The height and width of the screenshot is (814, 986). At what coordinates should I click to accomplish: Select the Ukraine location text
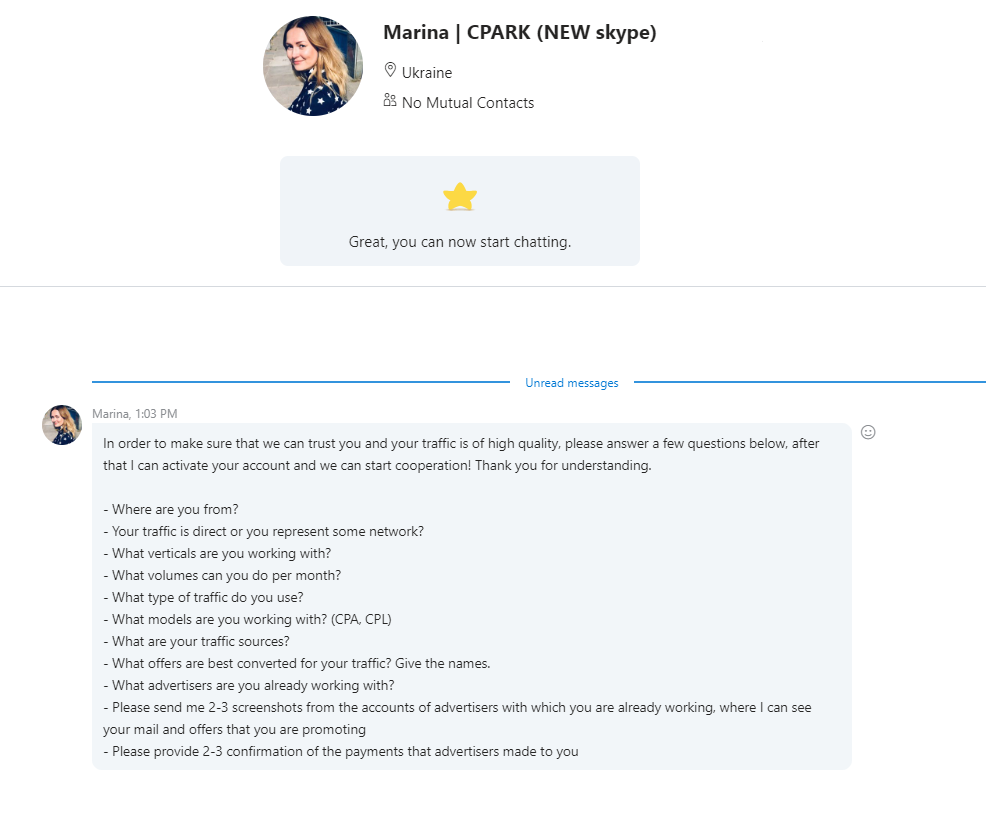click(427, 73)
